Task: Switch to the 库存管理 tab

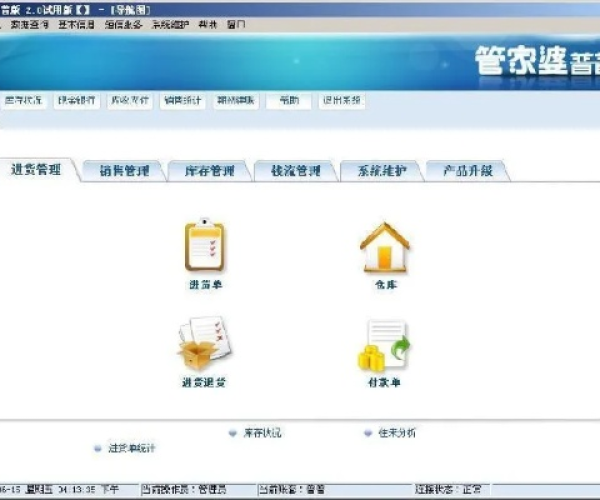Action: pos(210,171)
